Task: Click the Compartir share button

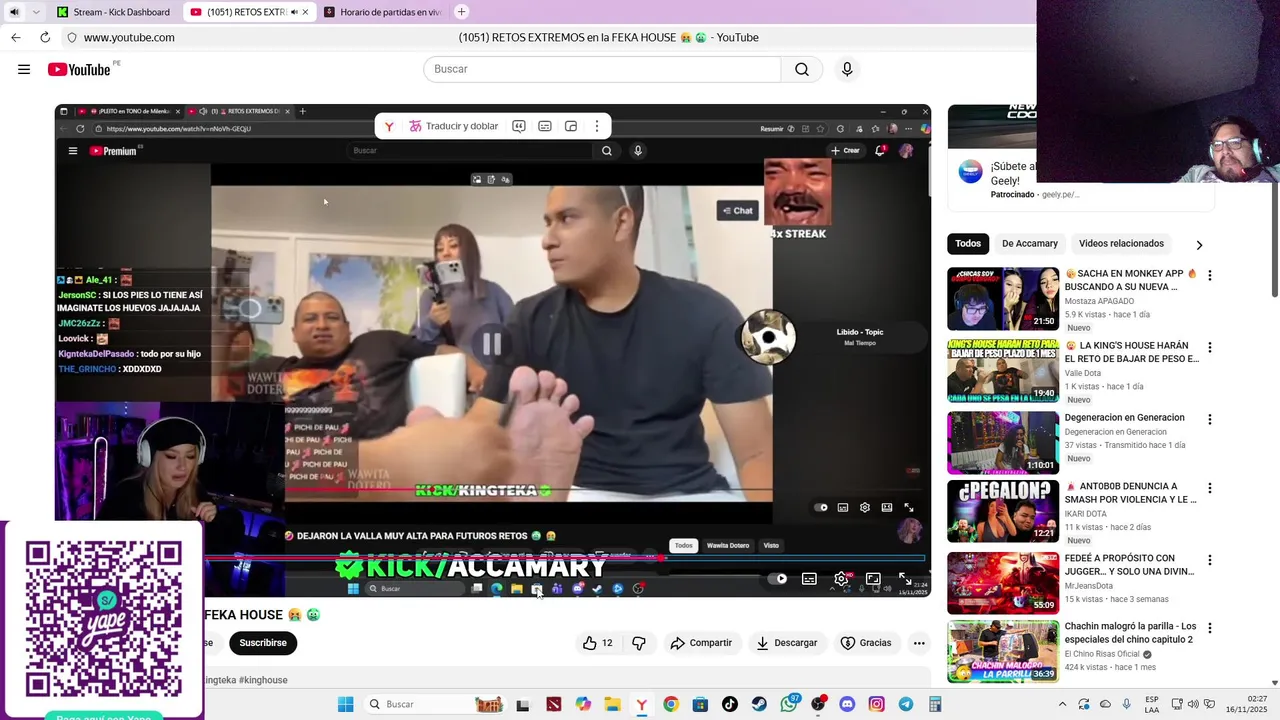Action: pyautogui.click(x=701, y=643)
